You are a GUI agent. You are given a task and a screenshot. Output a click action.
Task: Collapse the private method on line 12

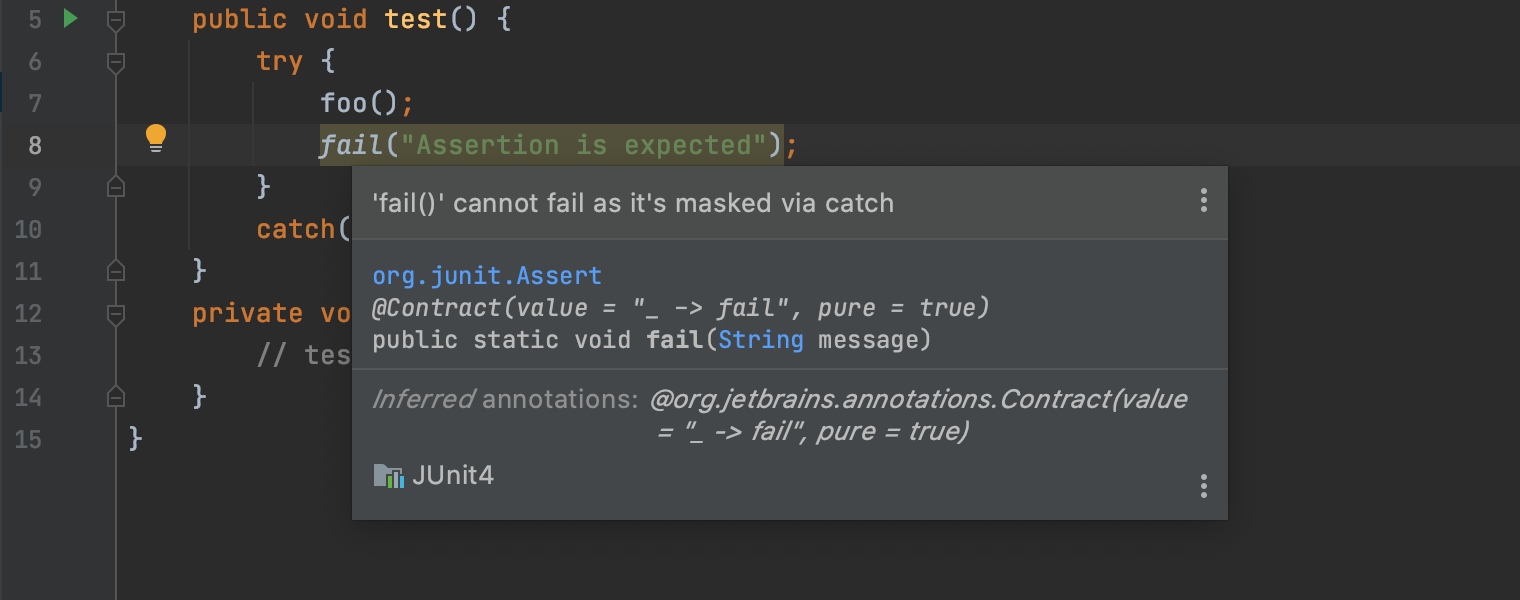click(116, 314)
